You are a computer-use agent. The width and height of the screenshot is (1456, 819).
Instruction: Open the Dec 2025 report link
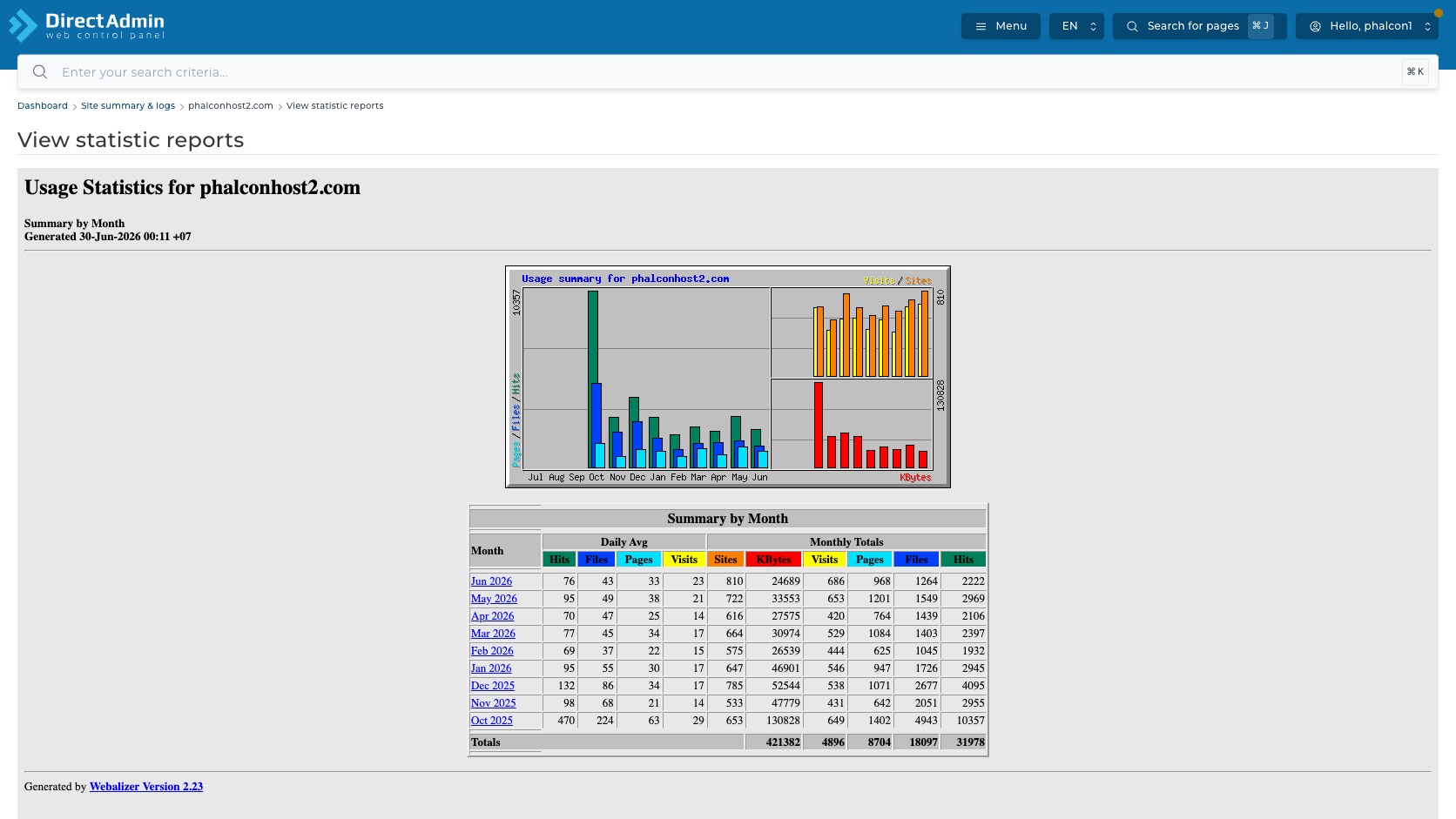click(493, 686)
